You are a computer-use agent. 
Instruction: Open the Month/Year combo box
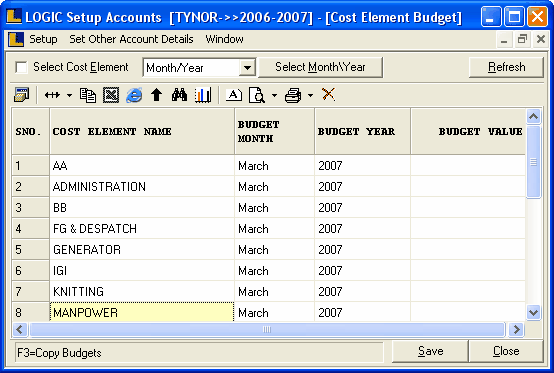(x=247, y=67)
